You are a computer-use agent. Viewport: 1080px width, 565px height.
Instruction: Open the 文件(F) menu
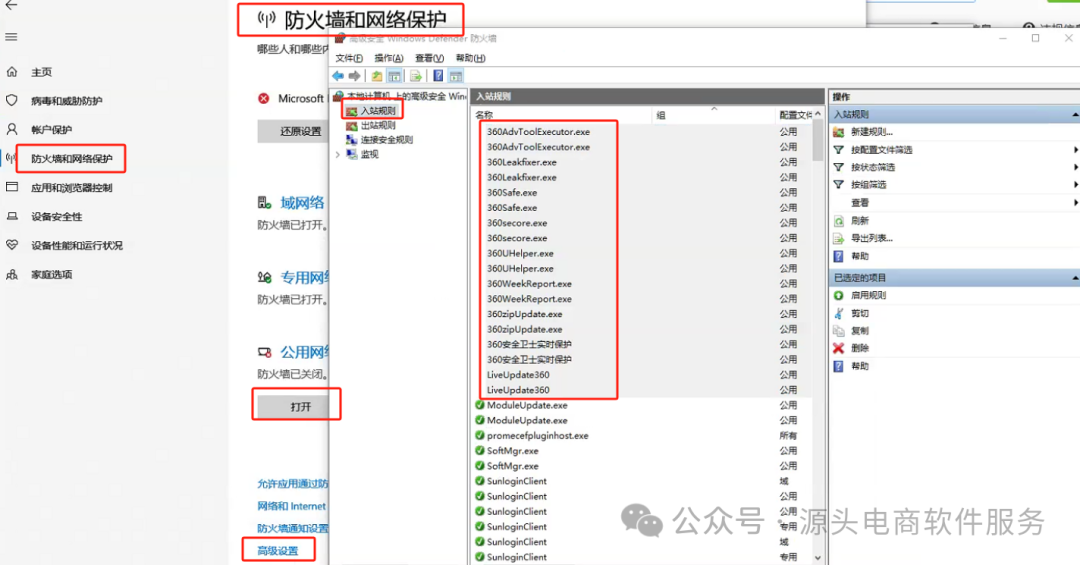pos(349,58)
